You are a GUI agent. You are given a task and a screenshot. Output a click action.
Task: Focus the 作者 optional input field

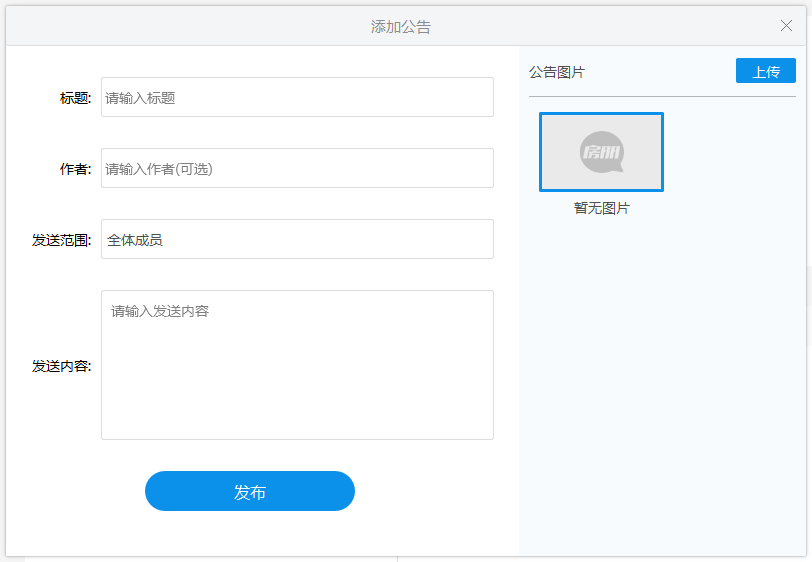coord(297,168)
